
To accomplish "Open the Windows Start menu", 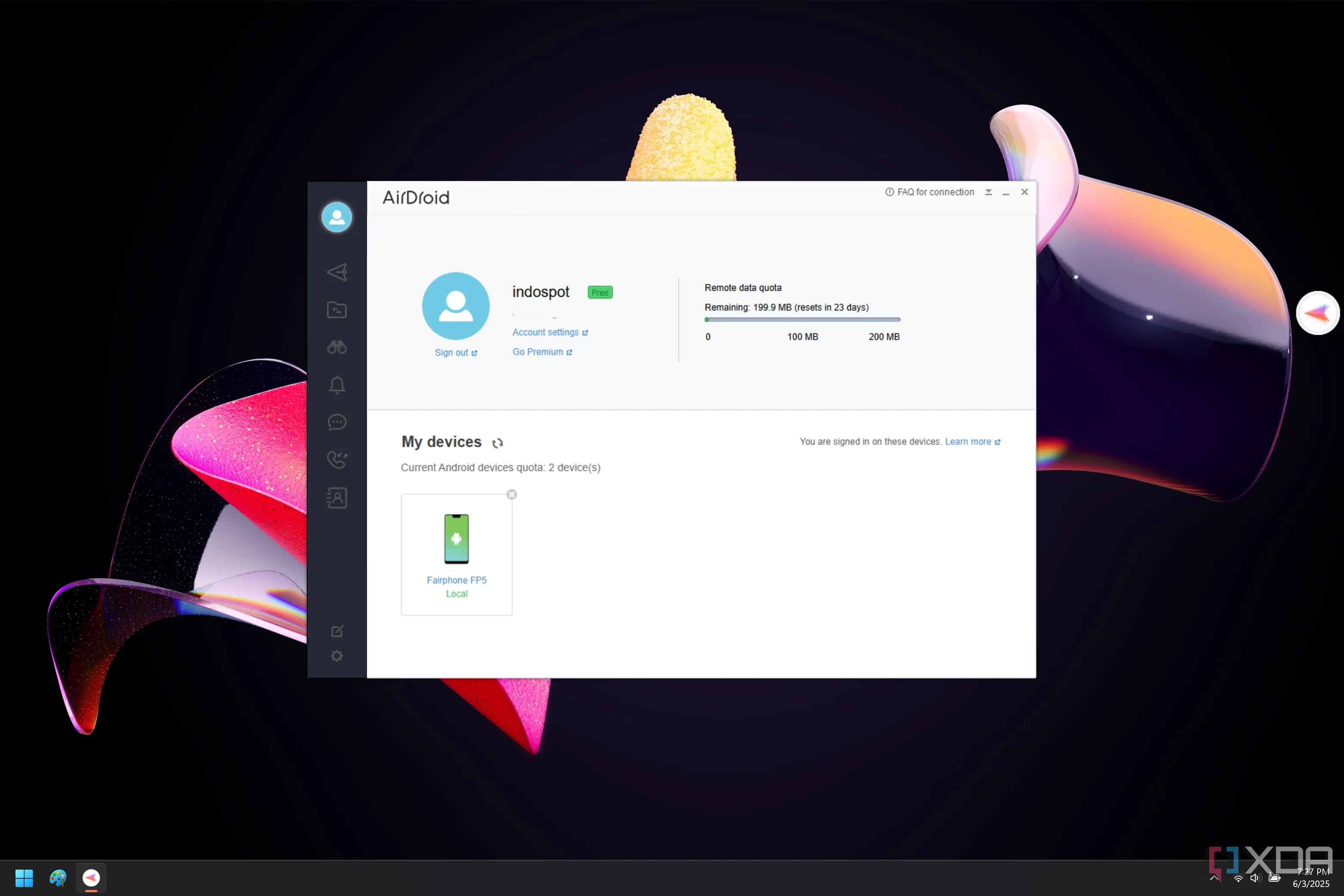I will pos(24,878).
